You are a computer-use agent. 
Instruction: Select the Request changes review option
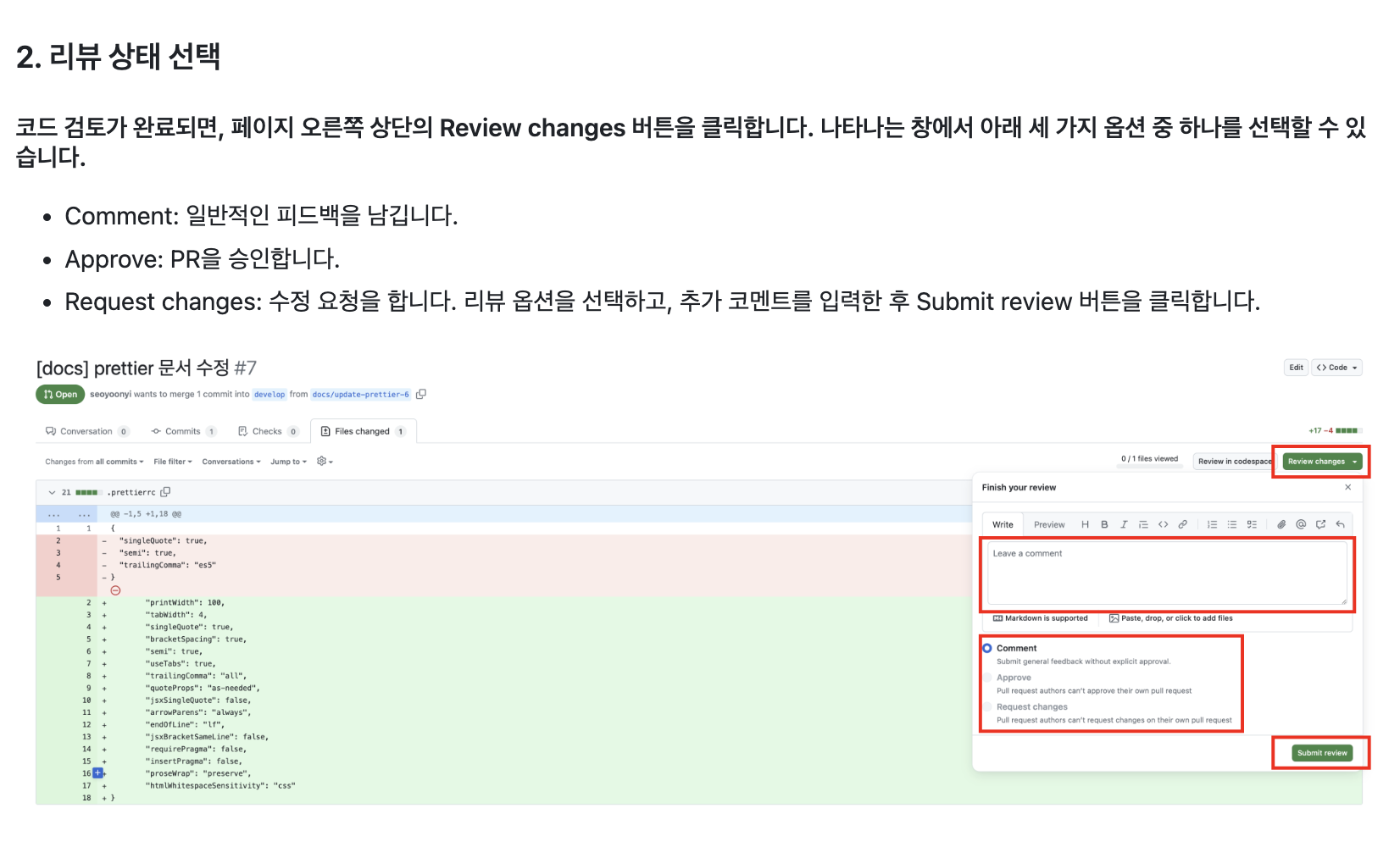[987, 706]
